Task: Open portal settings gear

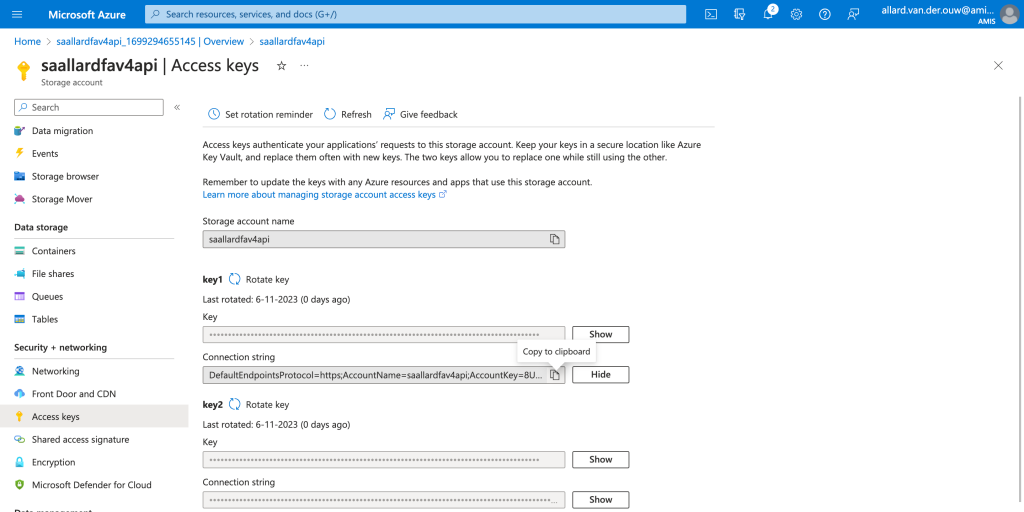Action: tap(796, 14)
